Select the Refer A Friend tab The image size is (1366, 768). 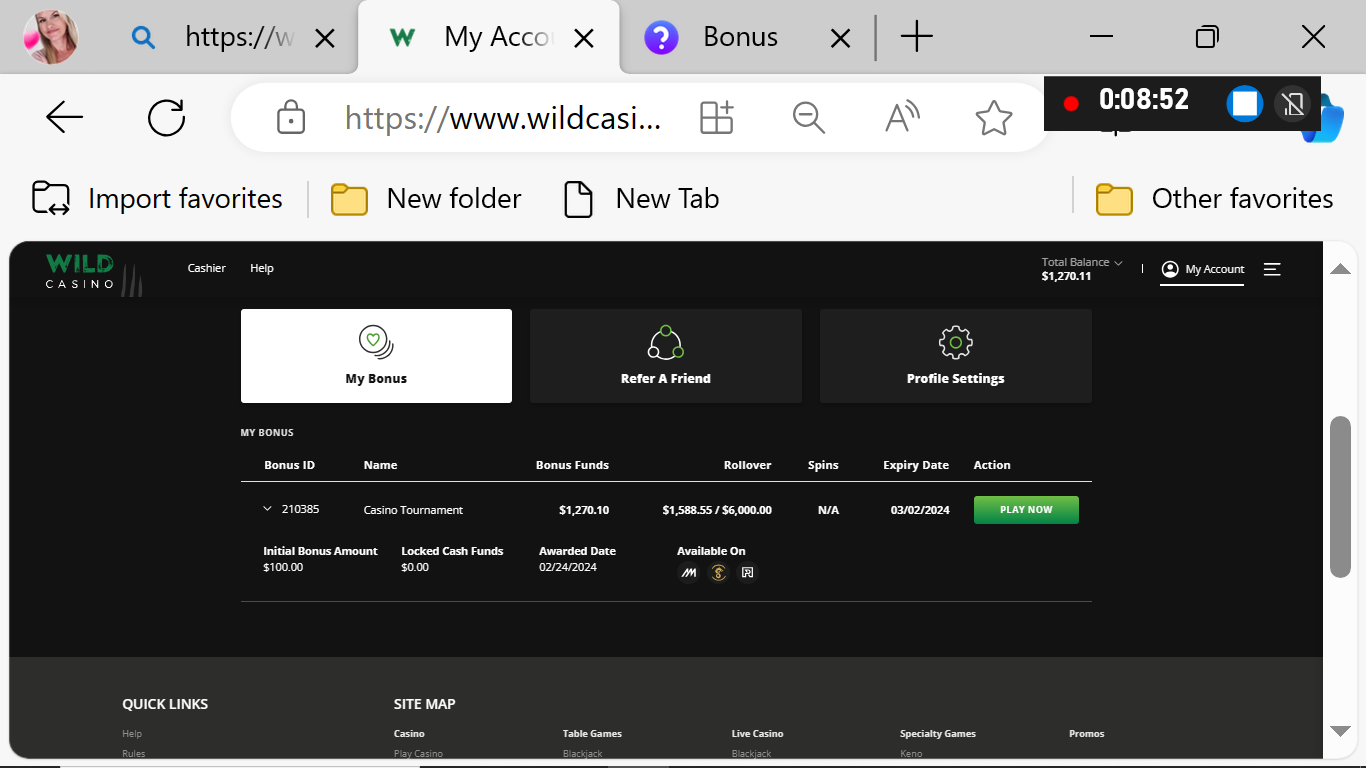[665, 356]
